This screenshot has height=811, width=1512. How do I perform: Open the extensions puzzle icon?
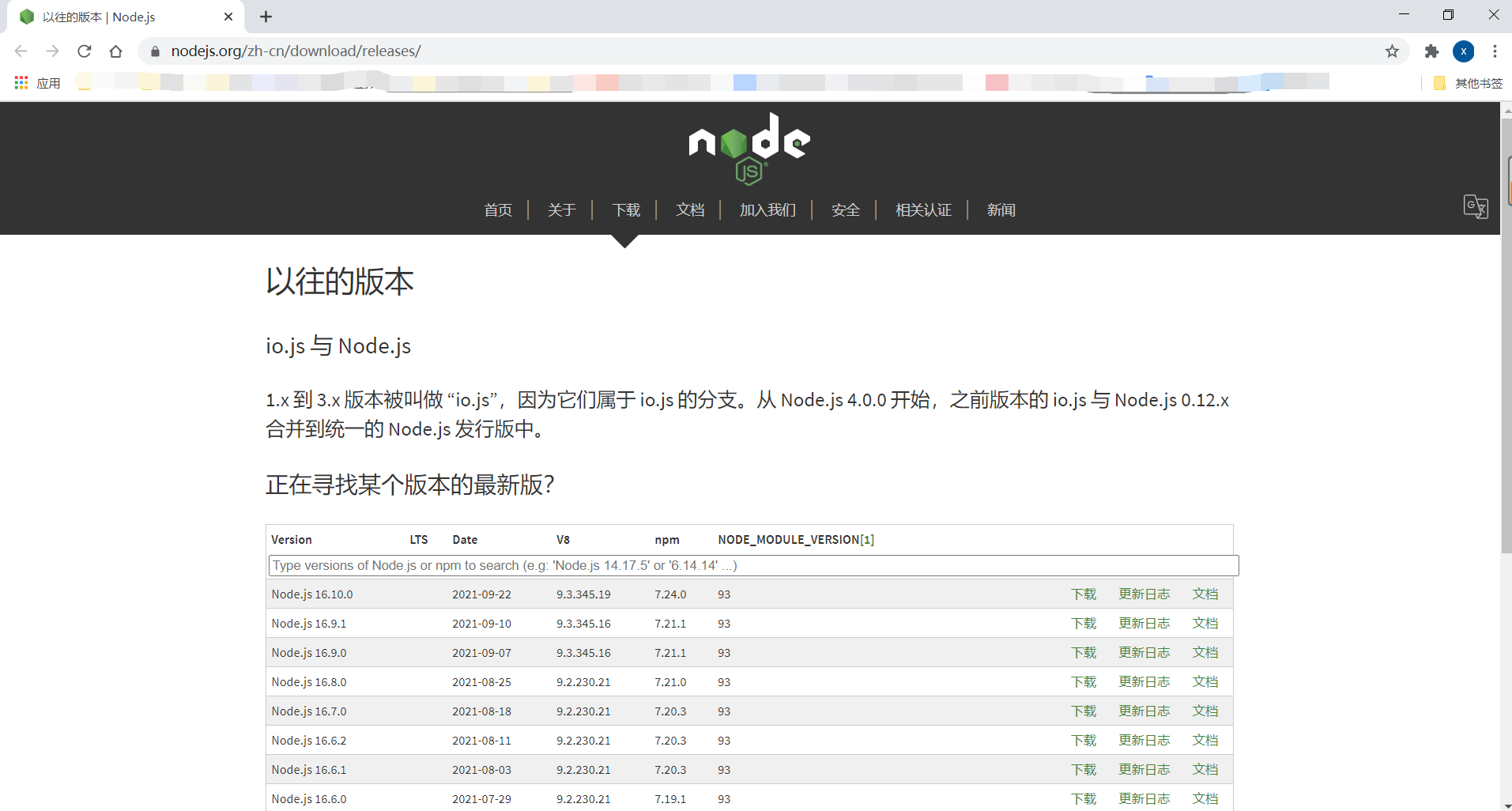[x=1431, y=51]
